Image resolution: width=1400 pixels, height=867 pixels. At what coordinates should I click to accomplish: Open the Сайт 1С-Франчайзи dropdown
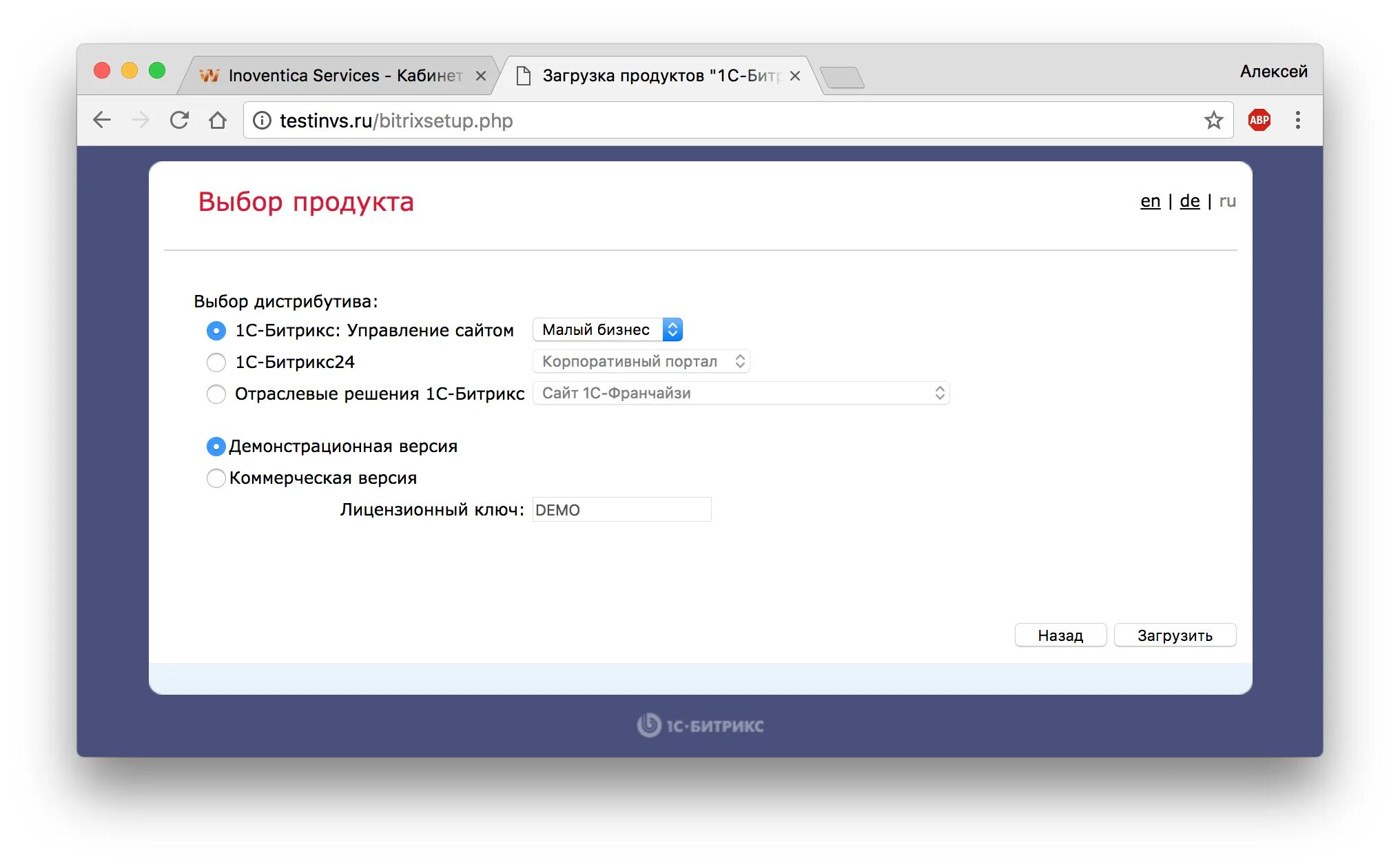741,394
